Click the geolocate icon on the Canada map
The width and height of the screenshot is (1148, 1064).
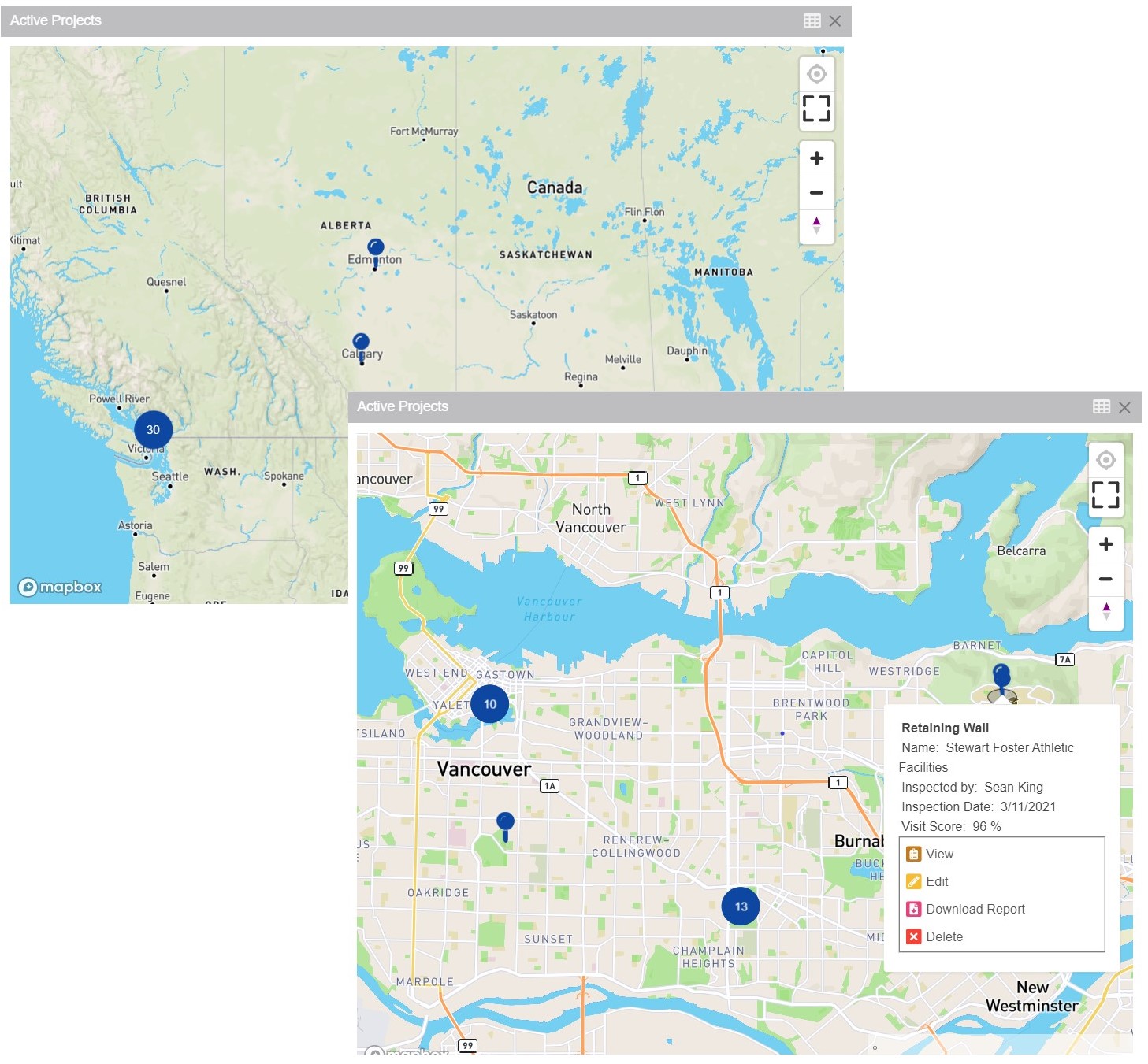pos(816,74)
